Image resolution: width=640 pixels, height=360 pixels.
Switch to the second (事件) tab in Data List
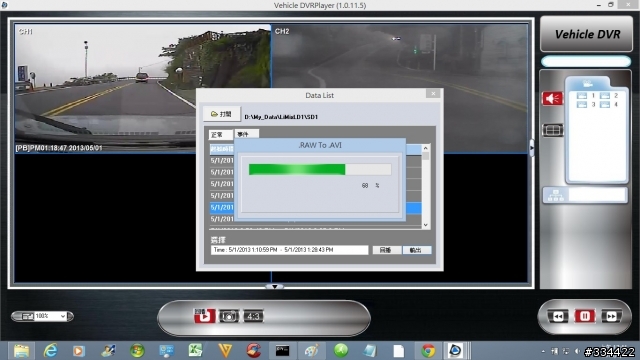tap(246, 134)
